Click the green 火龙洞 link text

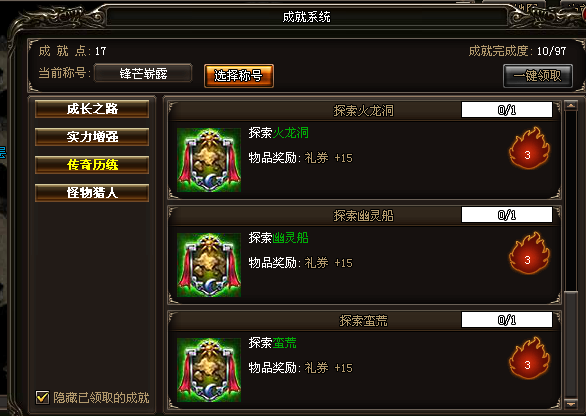pos(290,133)
